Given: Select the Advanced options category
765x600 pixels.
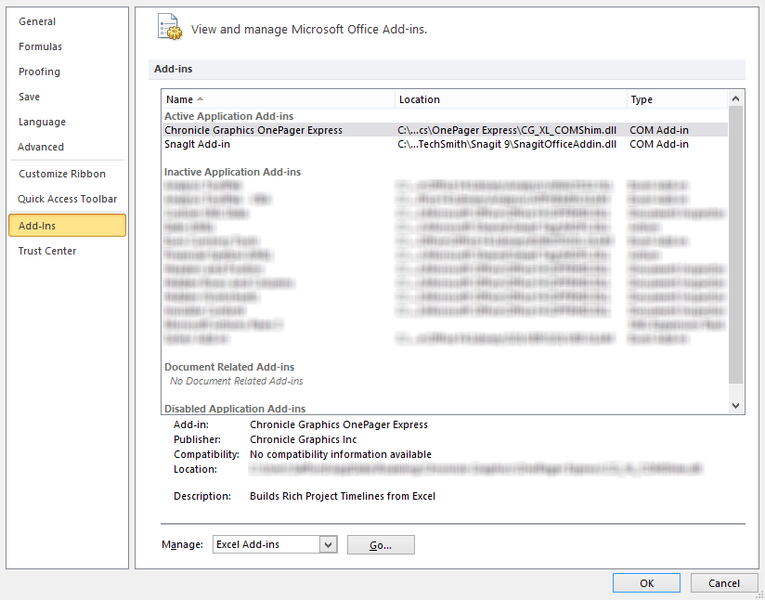Looking at the screenshot, I should pos(40,147).
